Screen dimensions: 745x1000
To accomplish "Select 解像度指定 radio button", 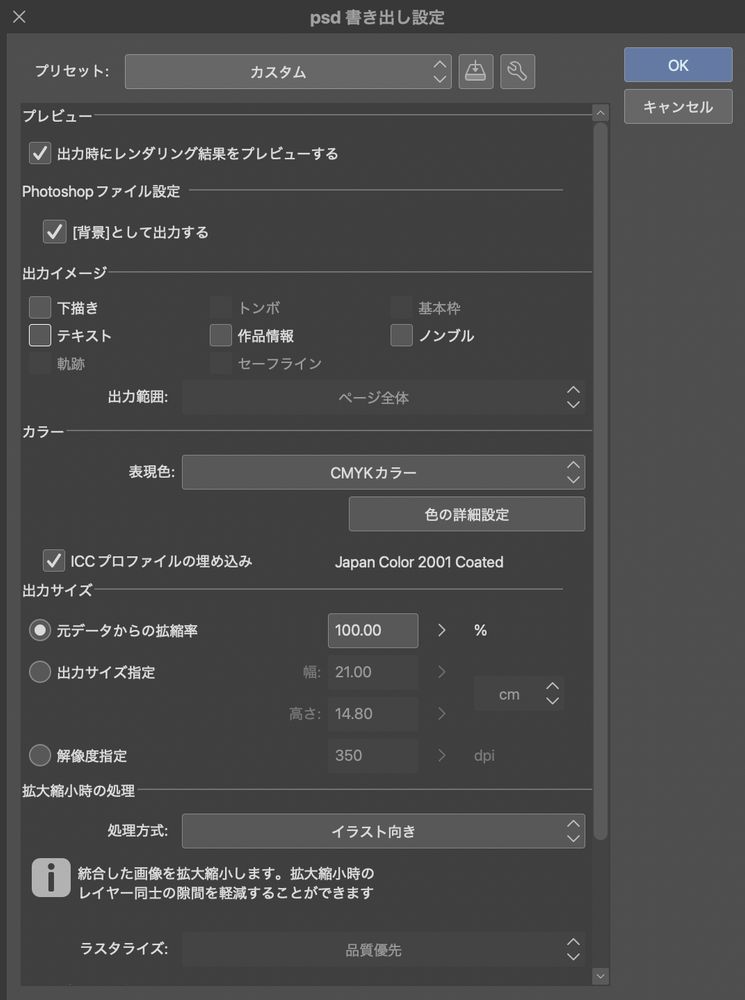I will pyautogui.click(x=40, y=756).
